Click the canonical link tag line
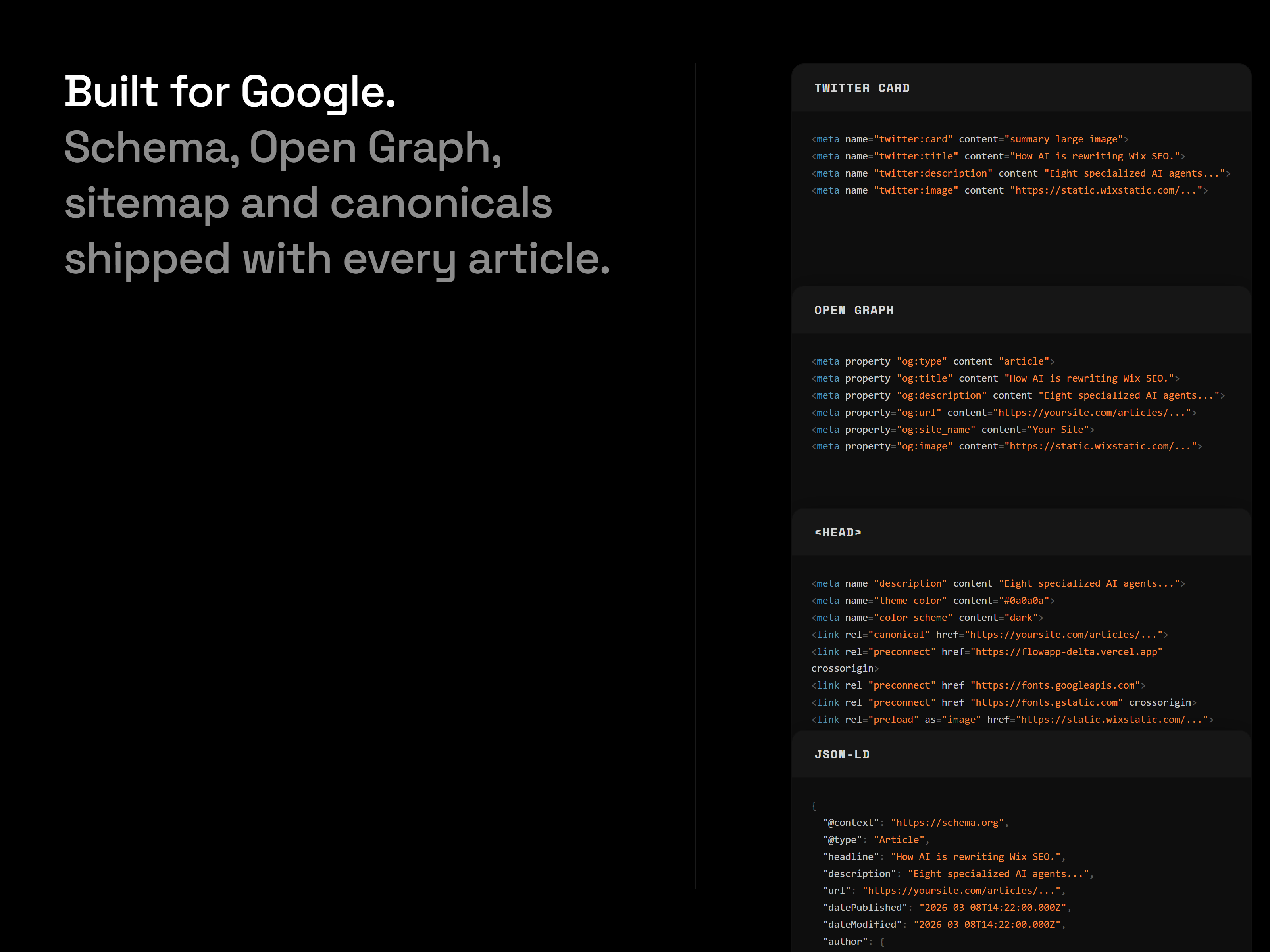This screenshot has height=952, width=1270. tap(989, 635)
